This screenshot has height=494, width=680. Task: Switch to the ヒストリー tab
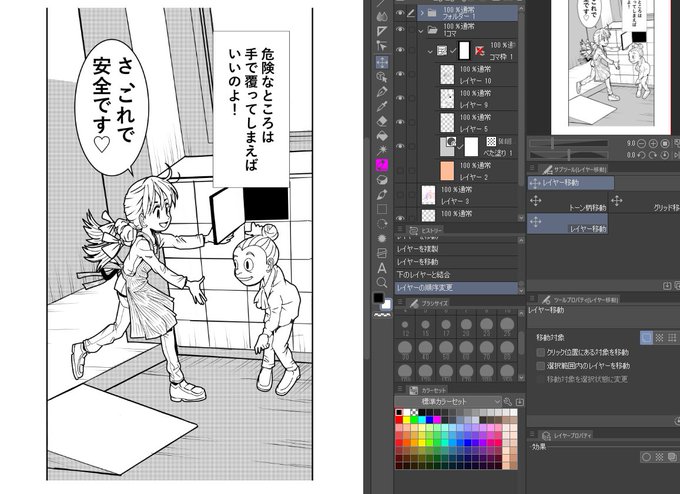click(x=425, y=230)
